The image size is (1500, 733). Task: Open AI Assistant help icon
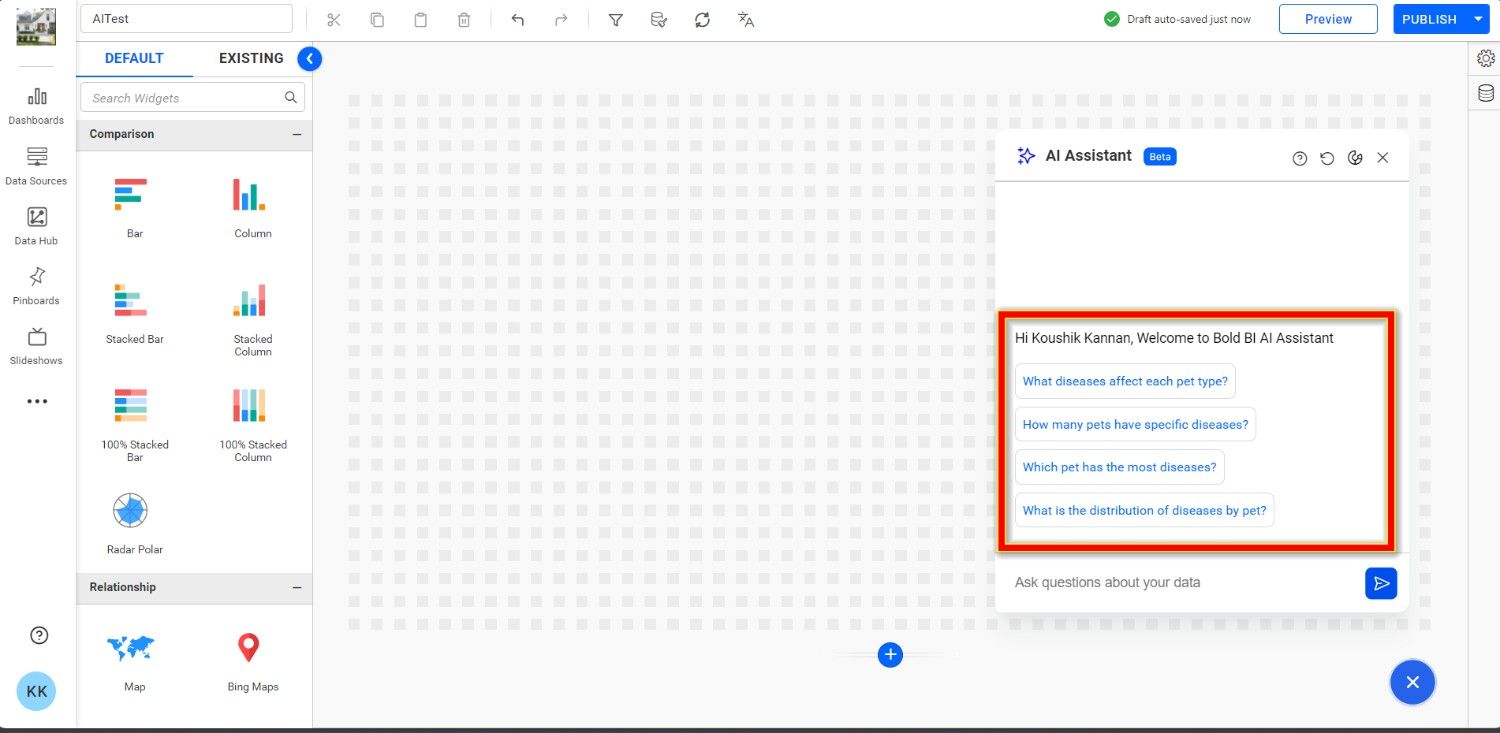click(x=1300, y=158)
